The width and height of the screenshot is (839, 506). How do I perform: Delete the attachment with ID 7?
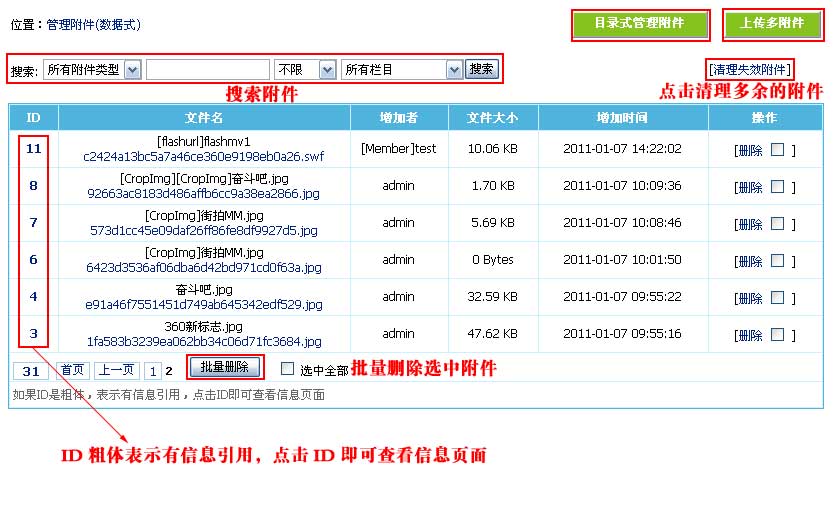click(749, 223)
